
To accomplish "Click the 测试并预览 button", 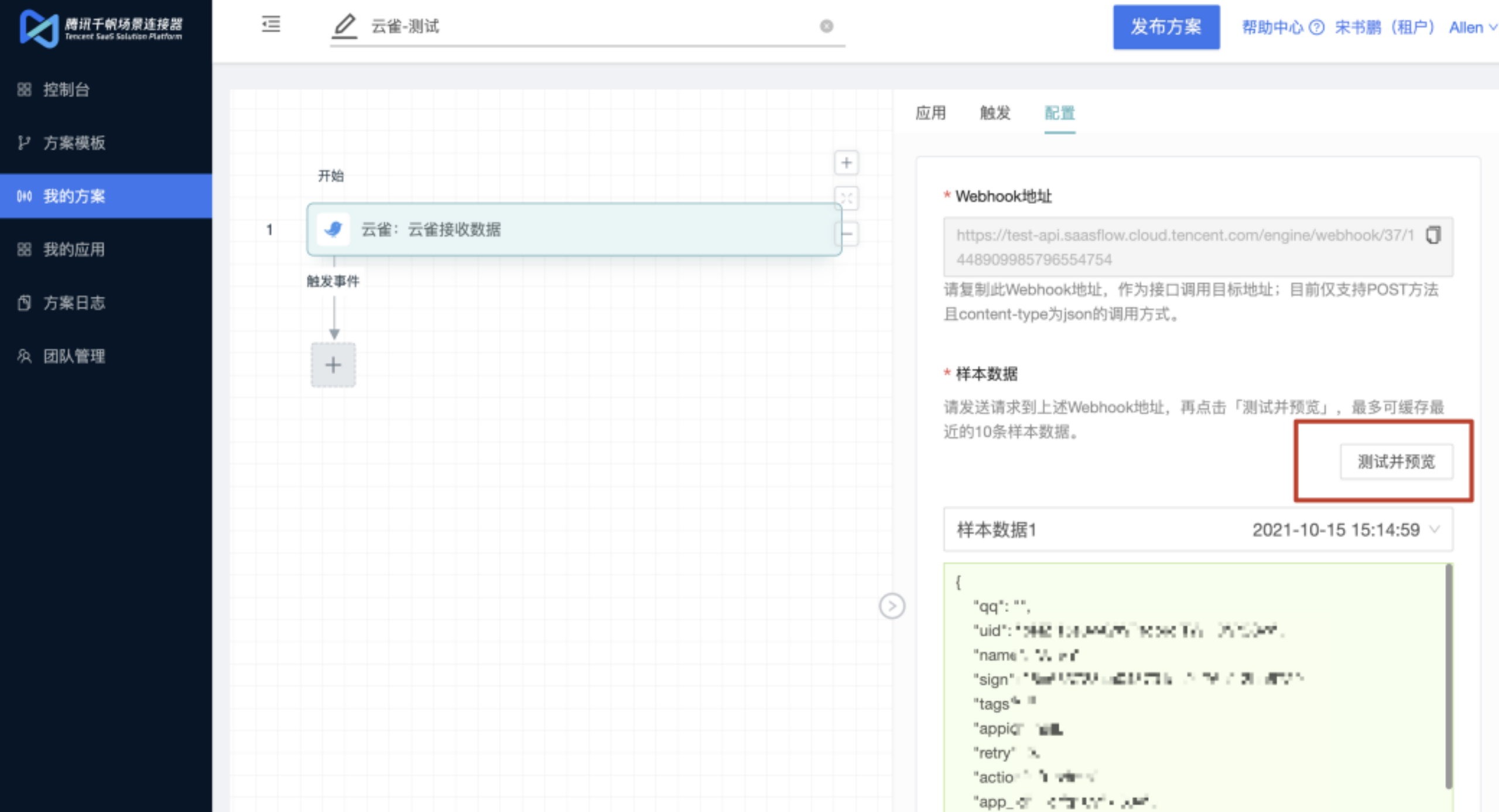I will click(x=1397, y=462).
